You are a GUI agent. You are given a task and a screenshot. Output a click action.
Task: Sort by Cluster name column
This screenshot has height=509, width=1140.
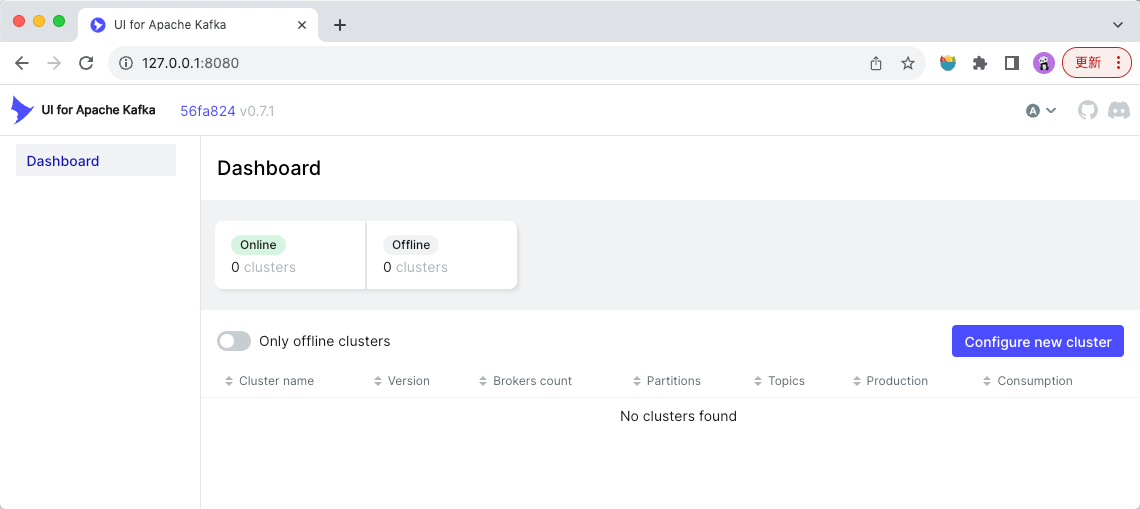coord(276,381)
